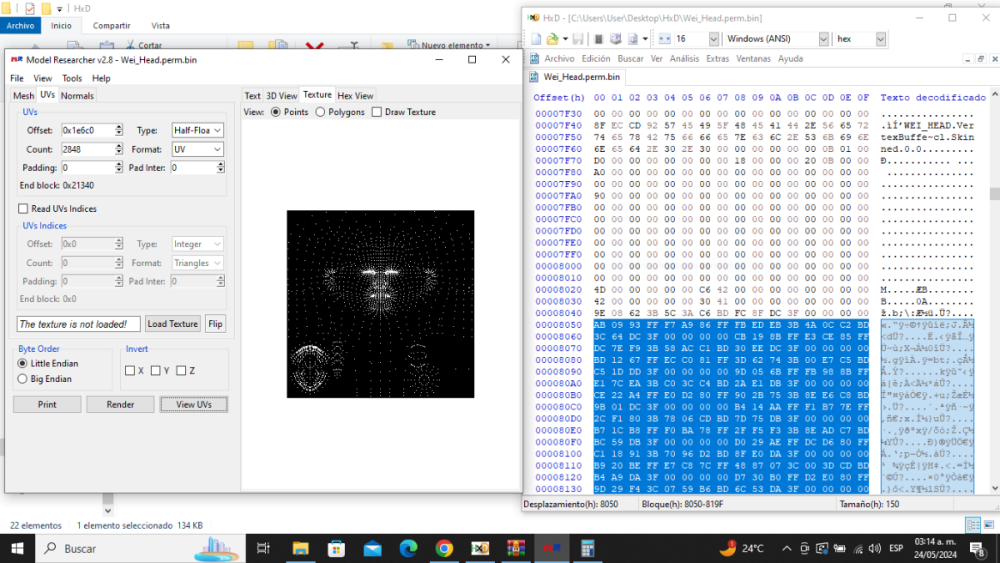1000x563 pixels.
Task: Open the Análisis menu in HxD
Action: pyautogui.click(x=684, y=59)
